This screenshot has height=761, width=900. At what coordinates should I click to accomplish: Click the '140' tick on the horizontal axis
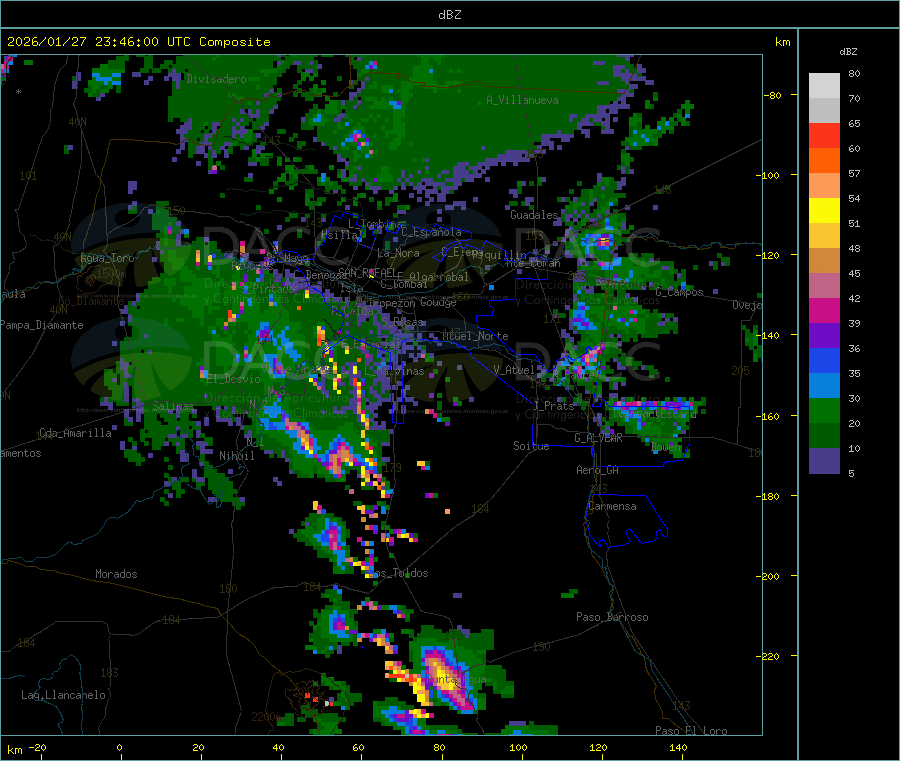click(x=678, y=747)
